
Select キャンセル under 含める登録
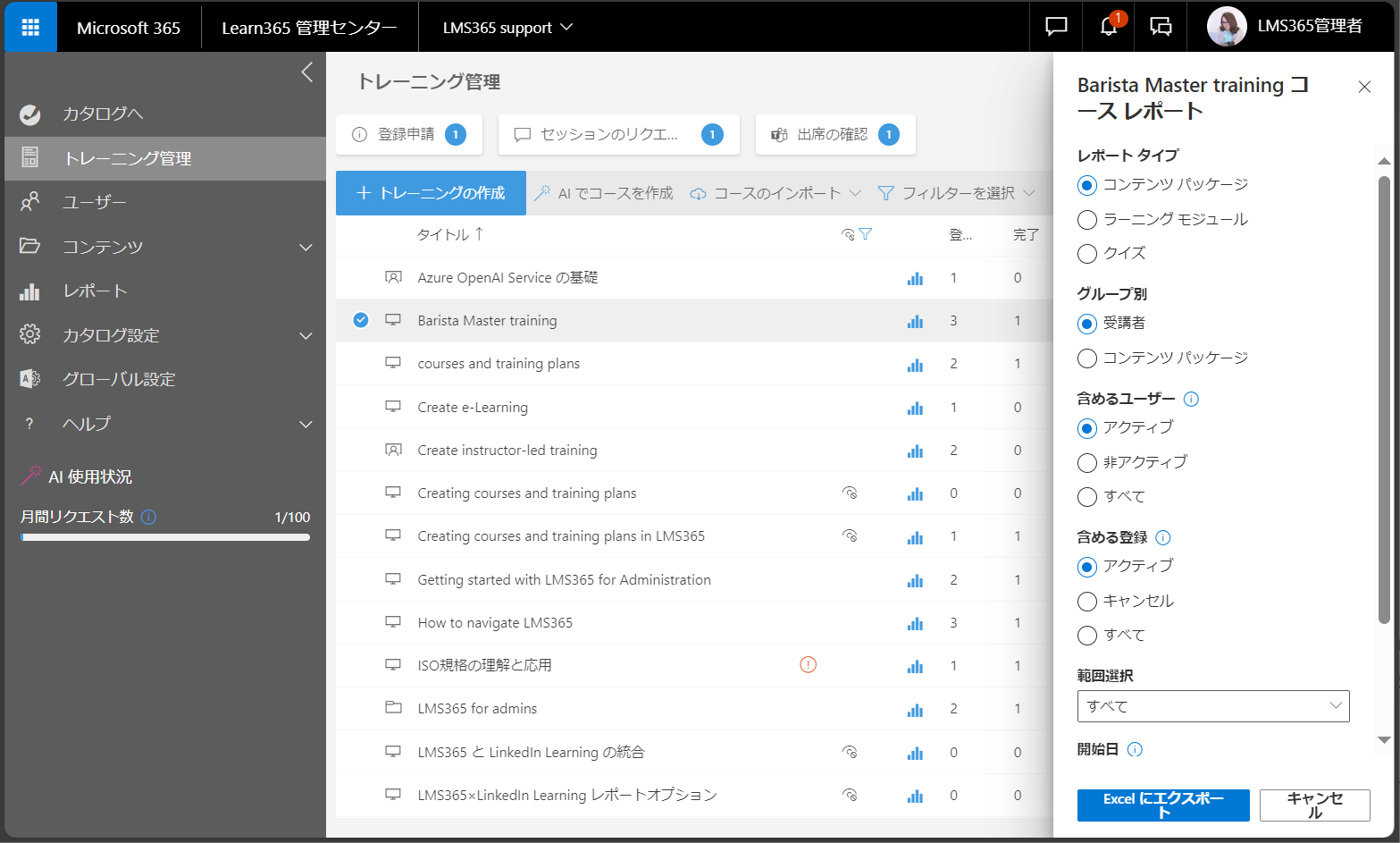coord(1087,602)
